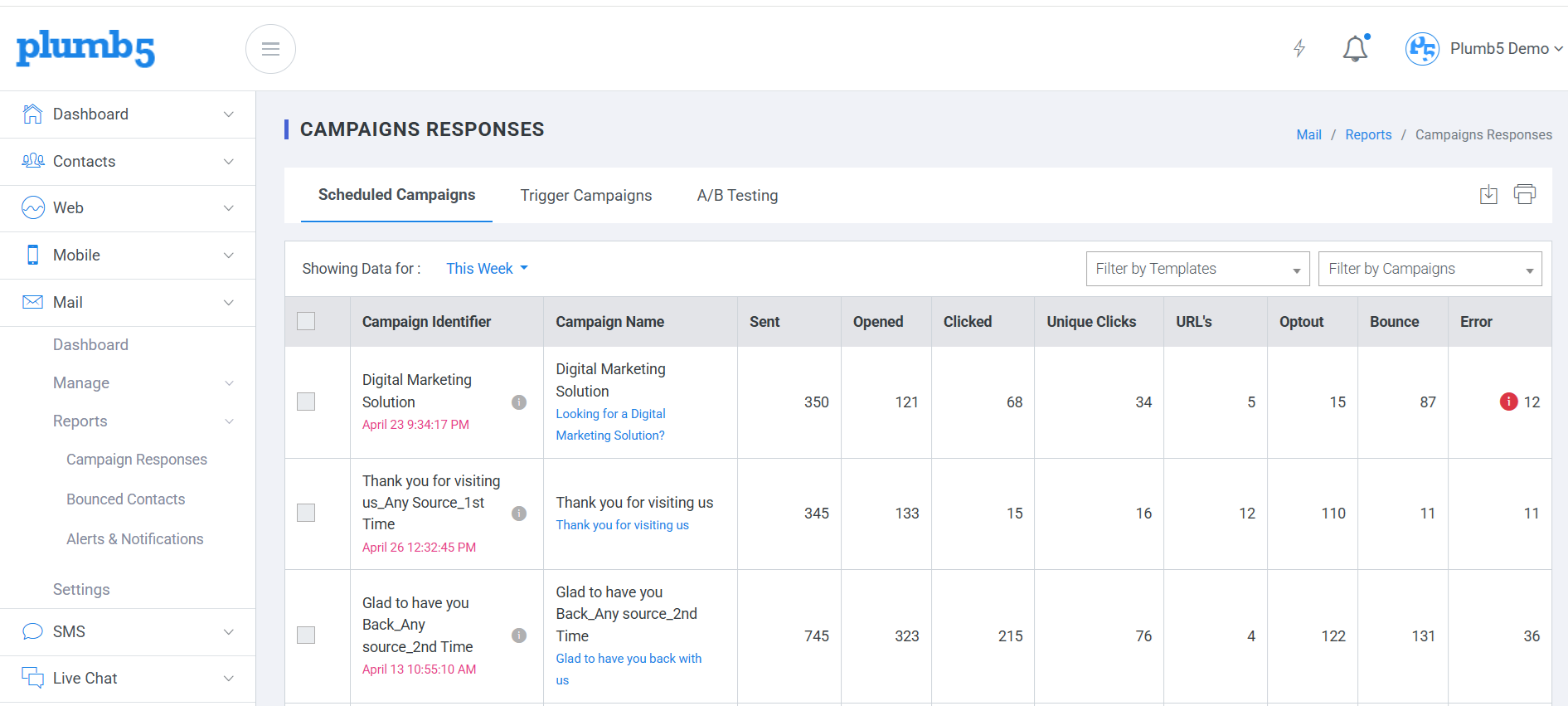Expand the SMS sidebar chevron
The width and height of the screenshot is (1568, 706).
[229, 632]
